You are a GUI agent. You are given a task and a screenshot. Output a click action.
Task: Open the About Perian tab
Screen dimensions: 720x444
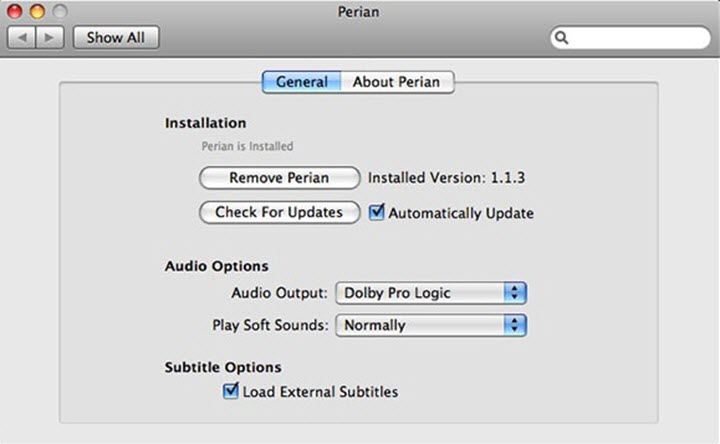point(398,82)
